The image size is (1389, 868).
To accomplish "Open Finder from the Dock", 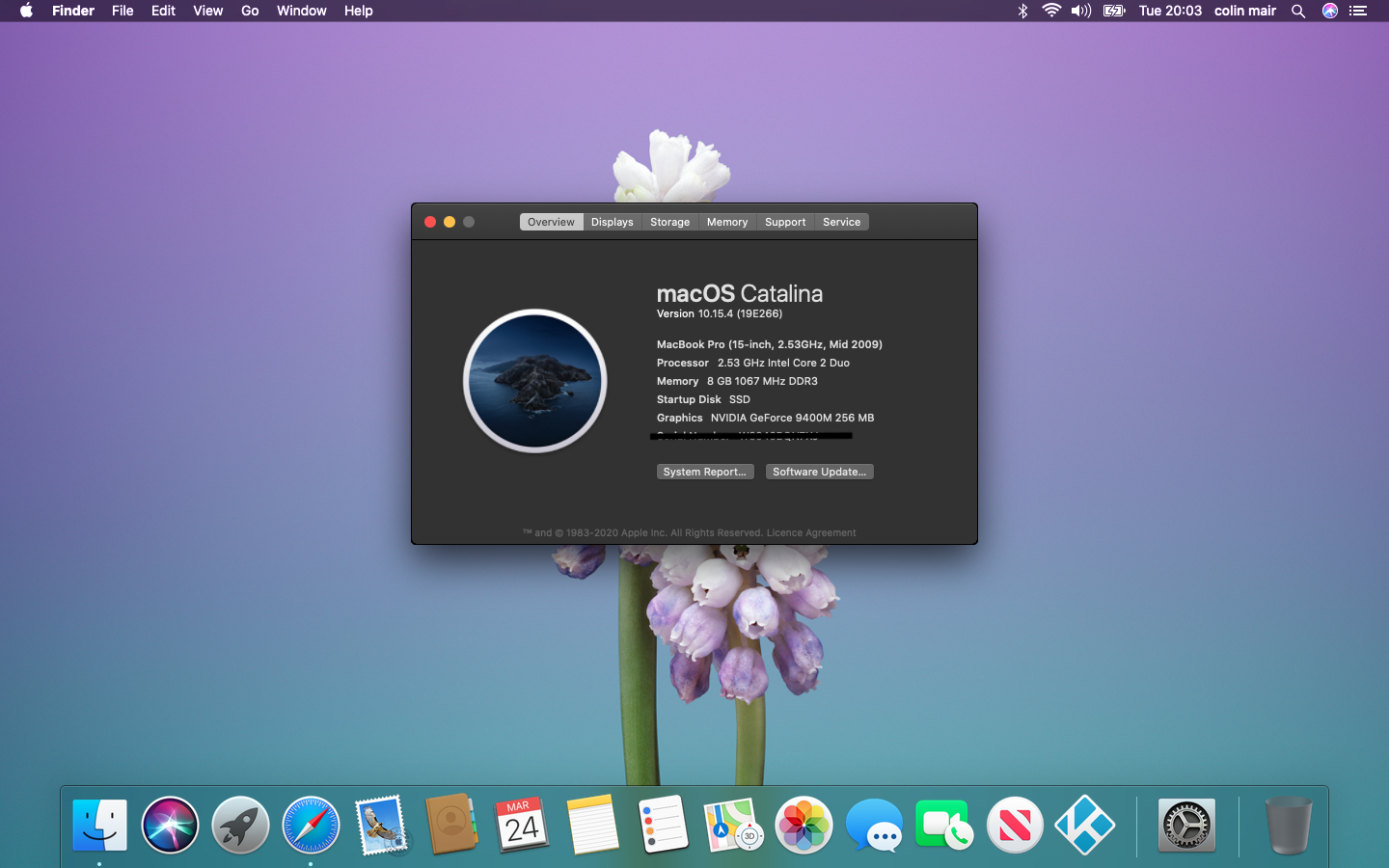I will click(99, 826).
